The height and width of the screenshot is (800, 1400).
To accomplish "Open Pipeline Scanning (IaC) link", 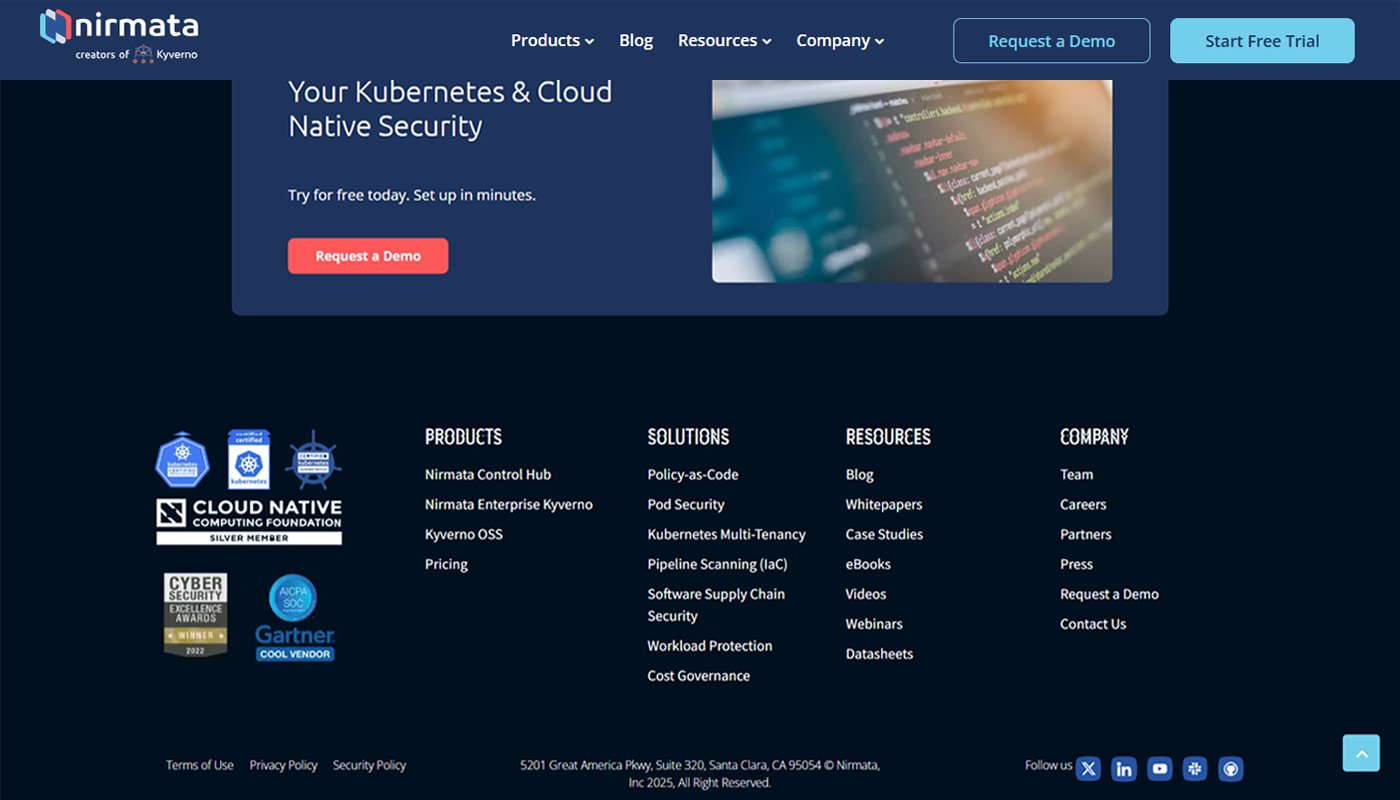I will point(717,565).
